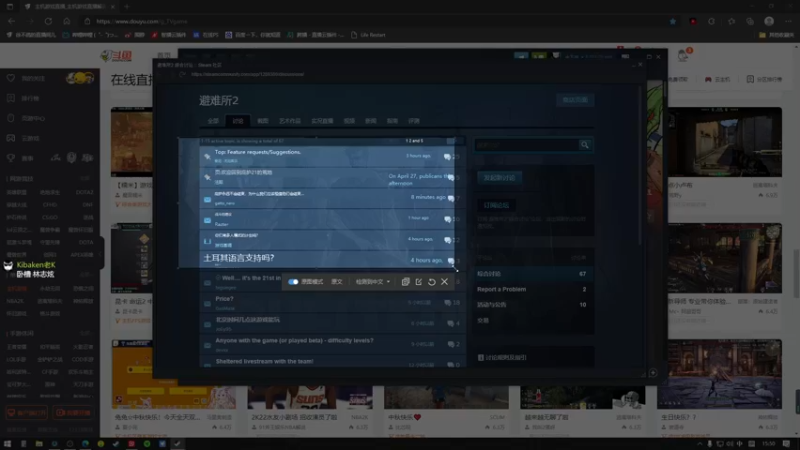The image size is (800, 450).
Task: Click the browser refresh button
Action: point(48,21)
